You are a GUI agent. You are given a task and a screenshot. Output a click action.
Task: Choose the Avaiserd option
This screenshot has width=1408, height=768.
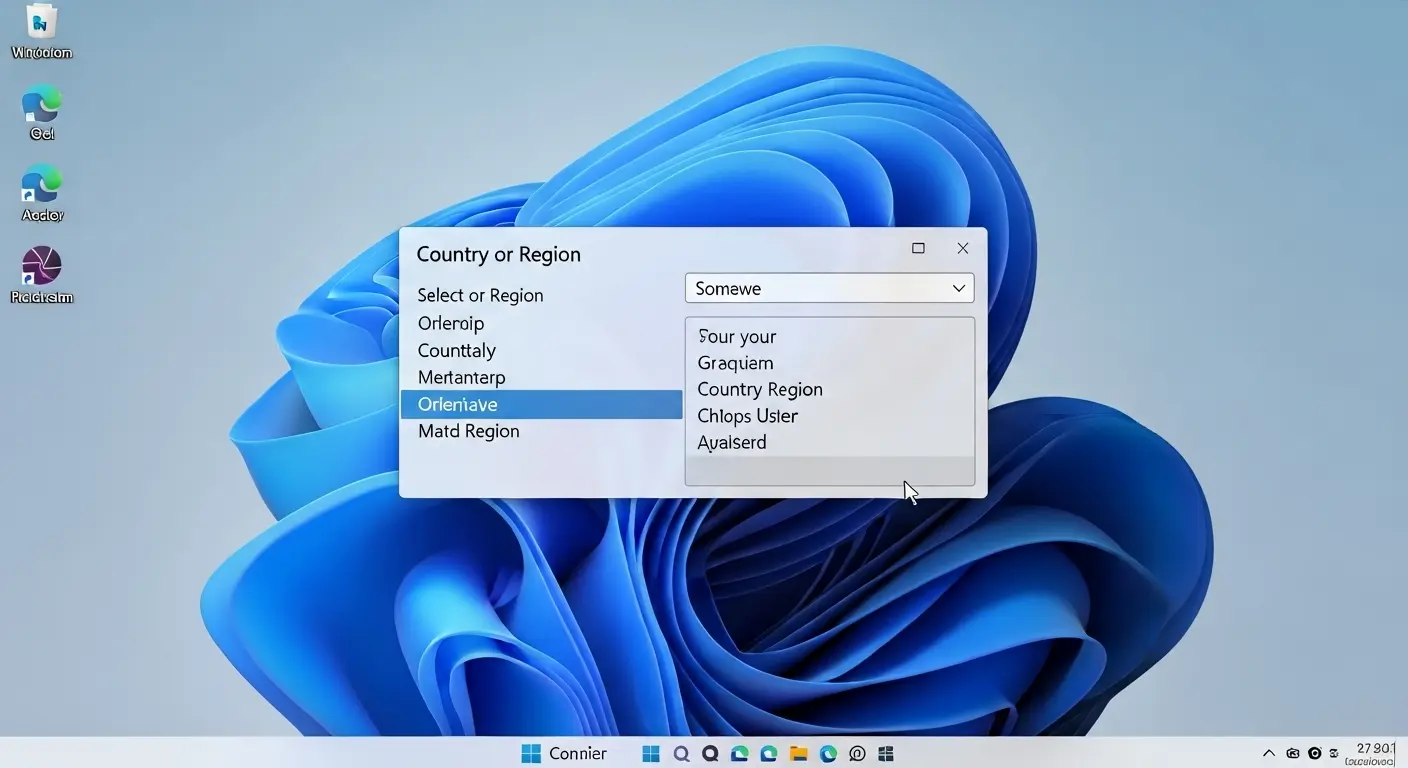[732, 442]
